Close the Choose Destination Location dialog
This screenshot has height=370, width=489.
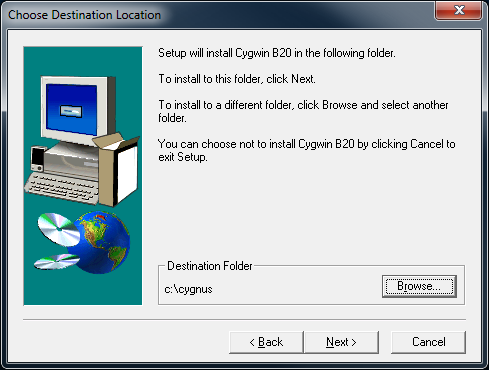458,10
